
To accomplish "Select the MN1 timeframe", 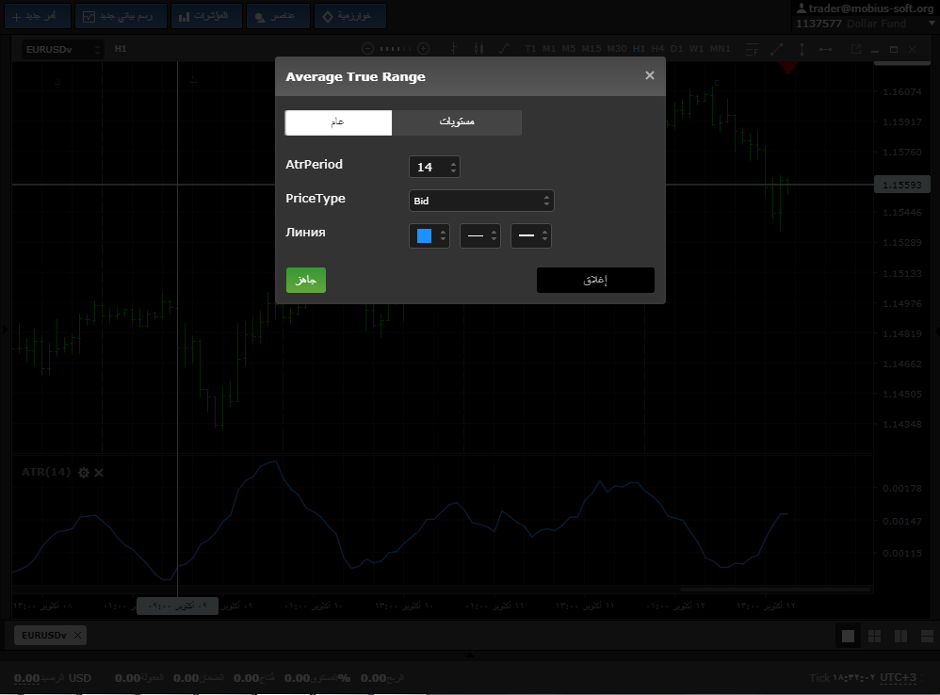I will [720, 49].
